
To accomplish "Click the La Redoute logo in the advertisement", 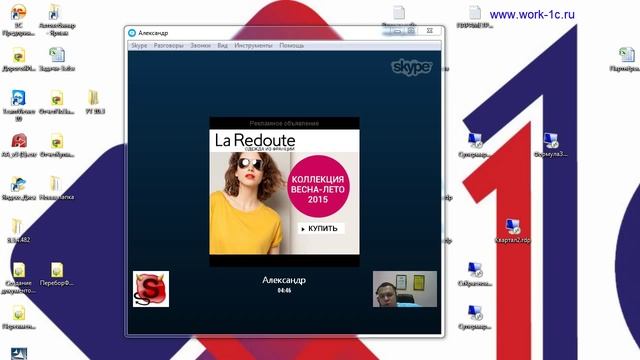I will (255, 141).
